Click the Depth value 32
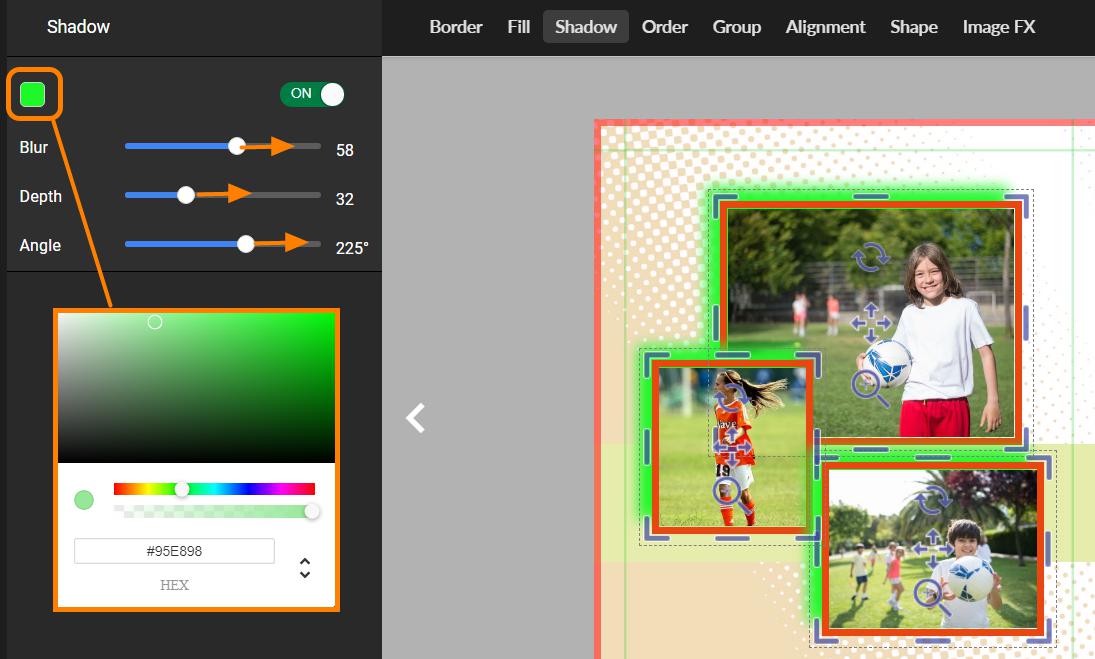The height and width of the screenshot is (659, 1095). (x=345, y=198)
